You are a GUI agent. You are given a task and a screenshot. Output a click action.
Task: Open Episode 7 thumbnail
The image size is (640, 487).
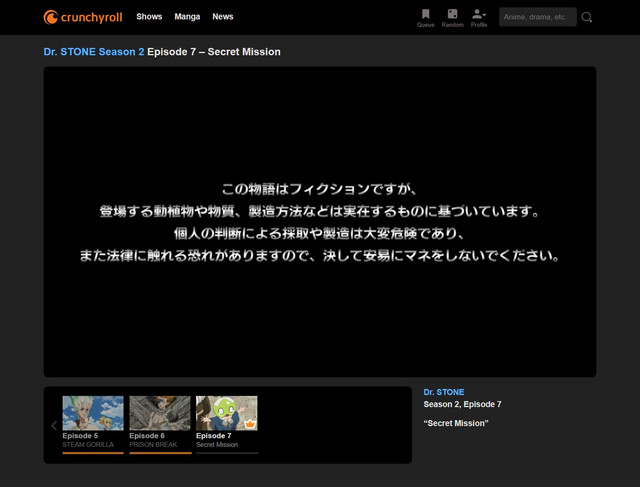(x=227, y=413)
